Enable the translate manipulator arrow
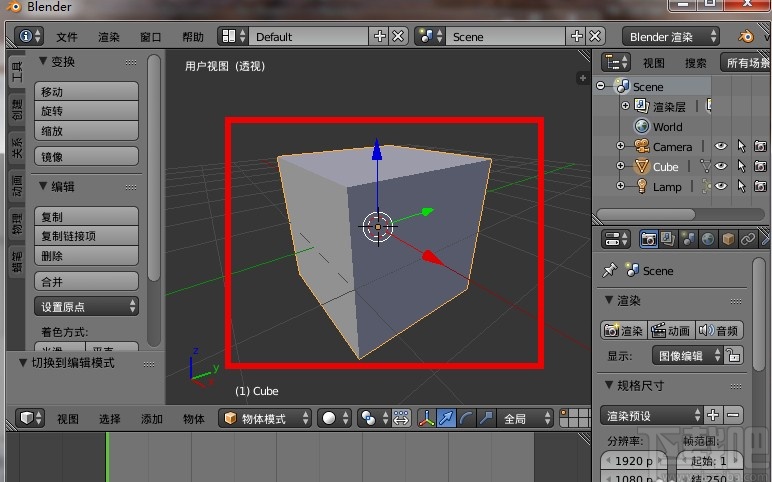772x482 pixels. tap(446, 418)
